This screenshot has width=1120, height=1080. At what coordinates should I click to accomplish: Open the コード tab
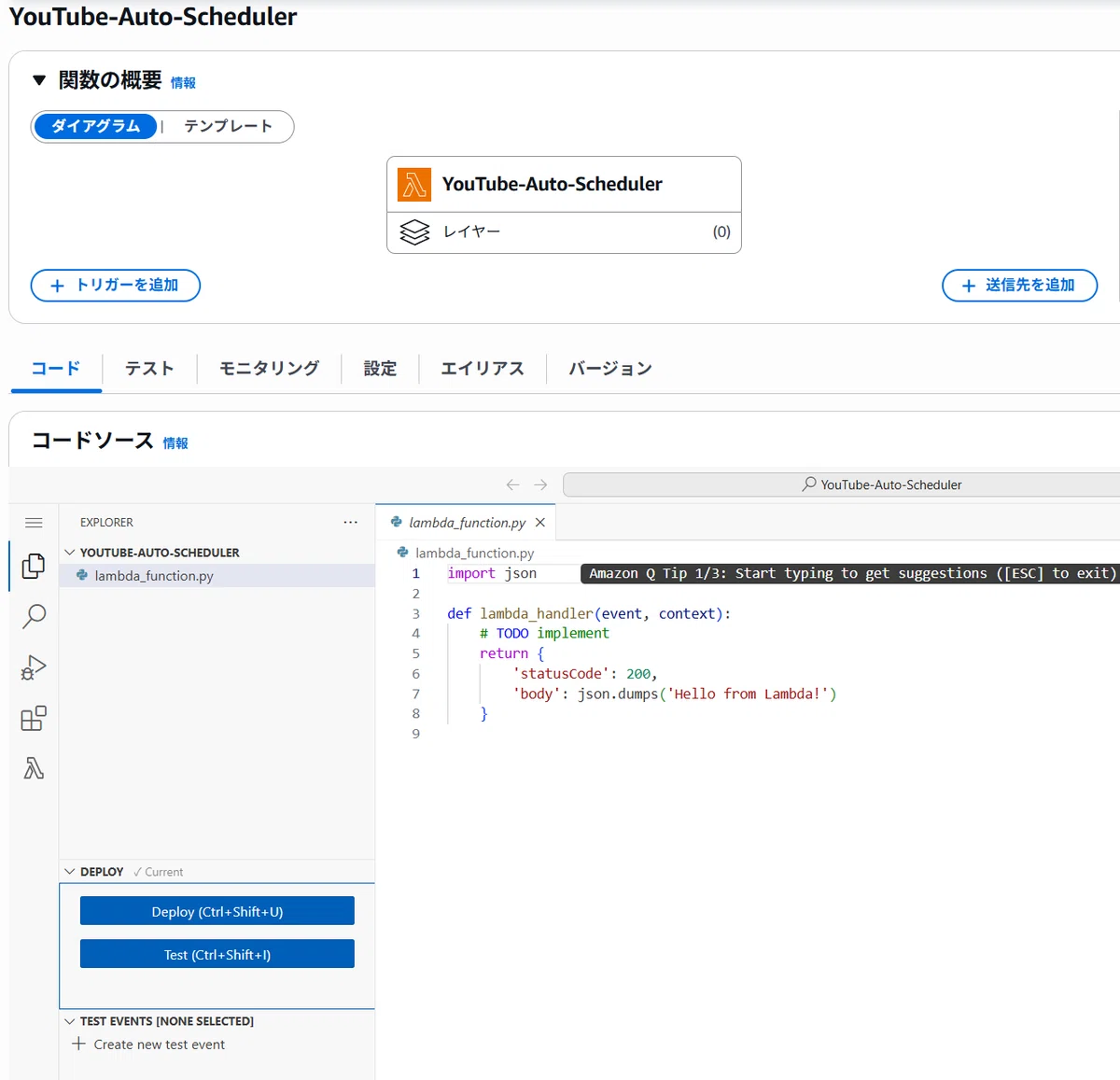tap(56, 369)
